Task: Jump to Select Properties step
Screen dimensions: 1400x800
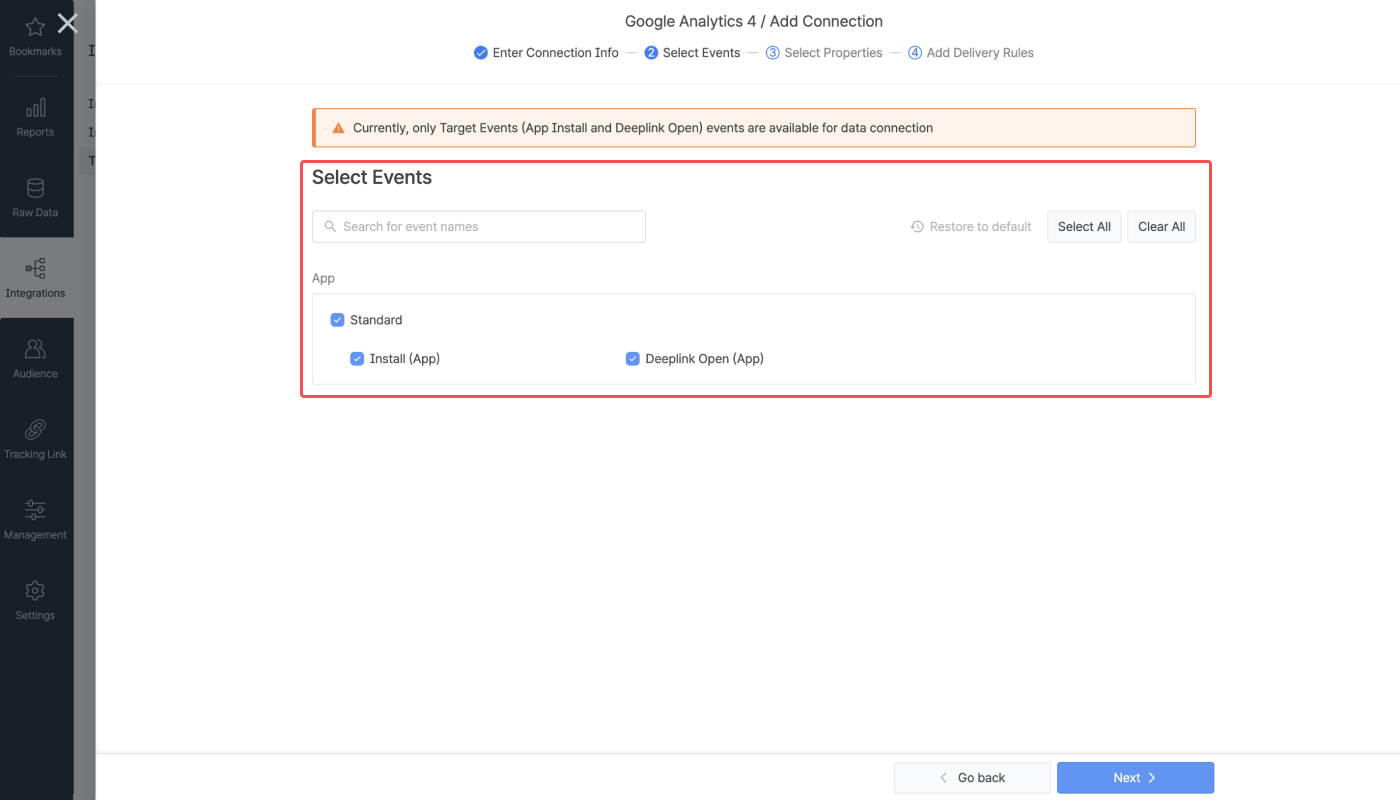Action: coord(824,53)
